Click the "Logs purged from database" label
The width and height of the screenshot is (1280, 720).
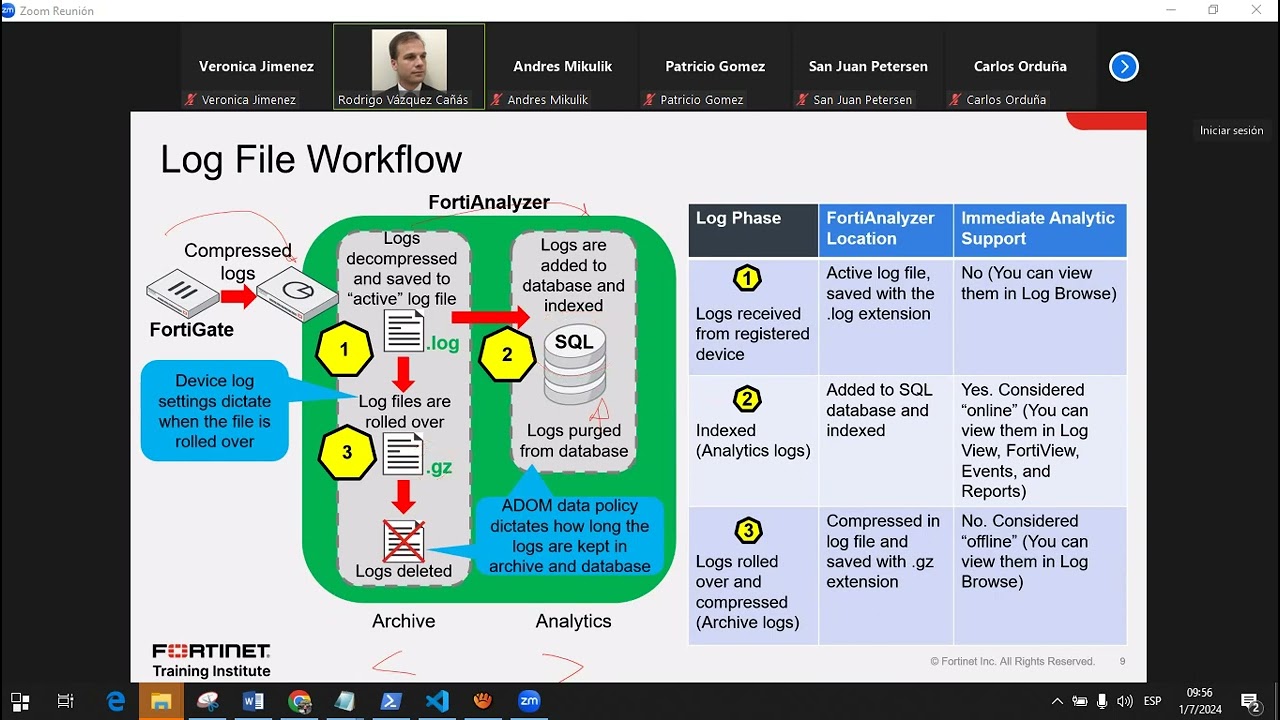[574, 441]
